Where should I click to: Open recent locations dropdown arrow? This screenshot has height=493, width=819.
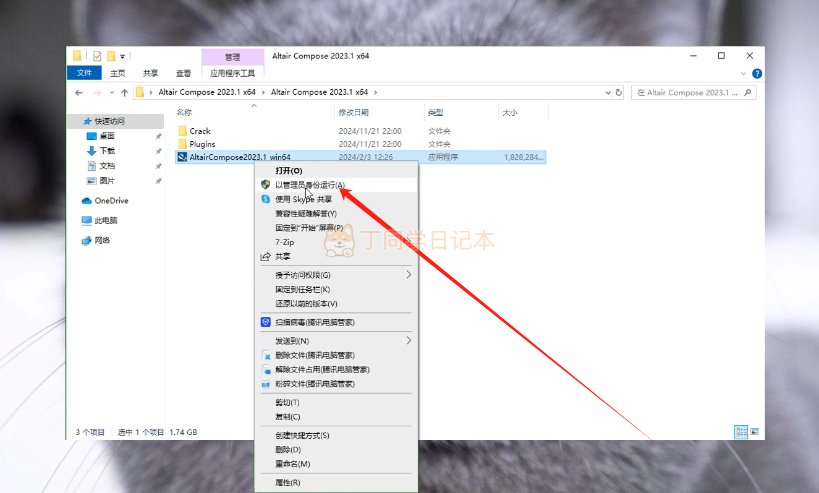click(112, 92)
